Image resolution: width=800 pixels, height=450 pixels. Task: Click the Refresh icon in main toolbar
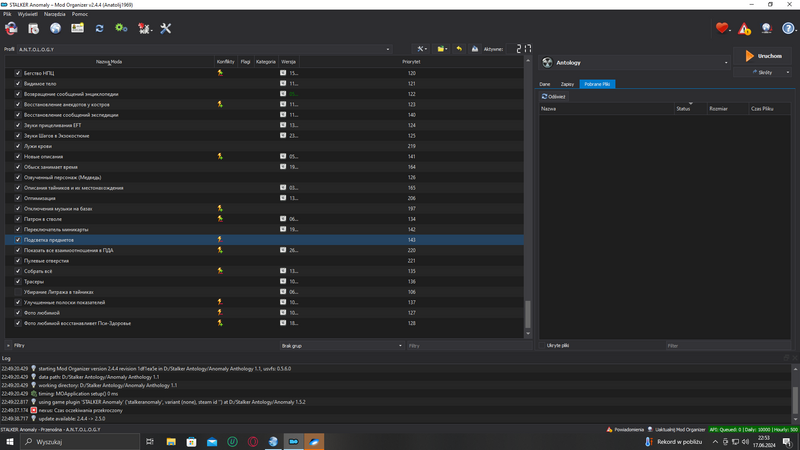[99, 28]
